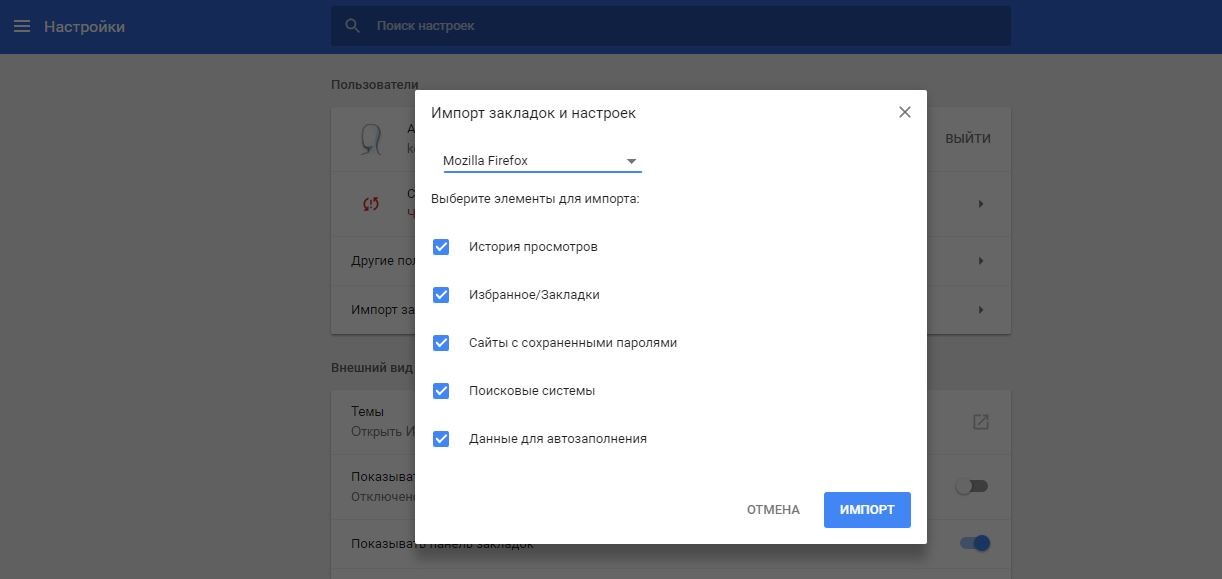Toggle the show home button switch
The height and width of the screenshot is (579, 1222).
pos(972,486)
